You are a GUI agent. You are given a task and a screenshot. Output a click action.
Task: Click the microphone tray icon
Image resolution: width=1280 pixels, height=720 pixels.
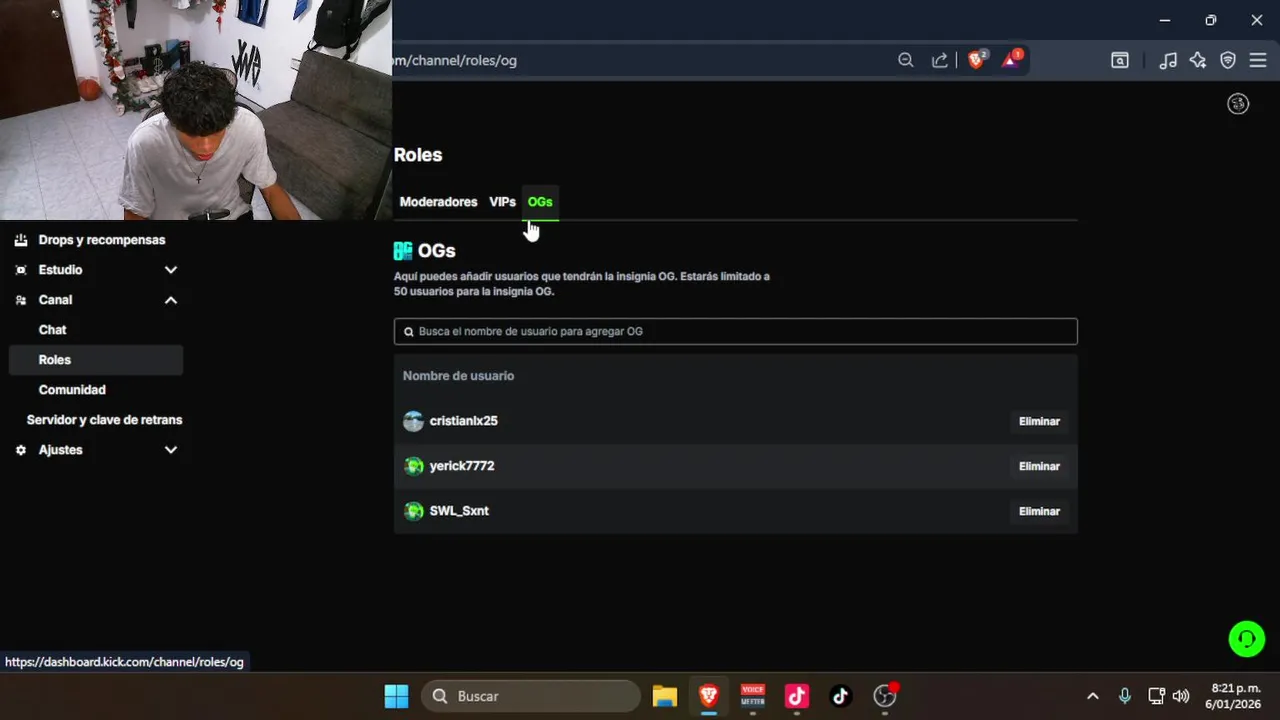pyautogui.click(x=1125, y=696)
